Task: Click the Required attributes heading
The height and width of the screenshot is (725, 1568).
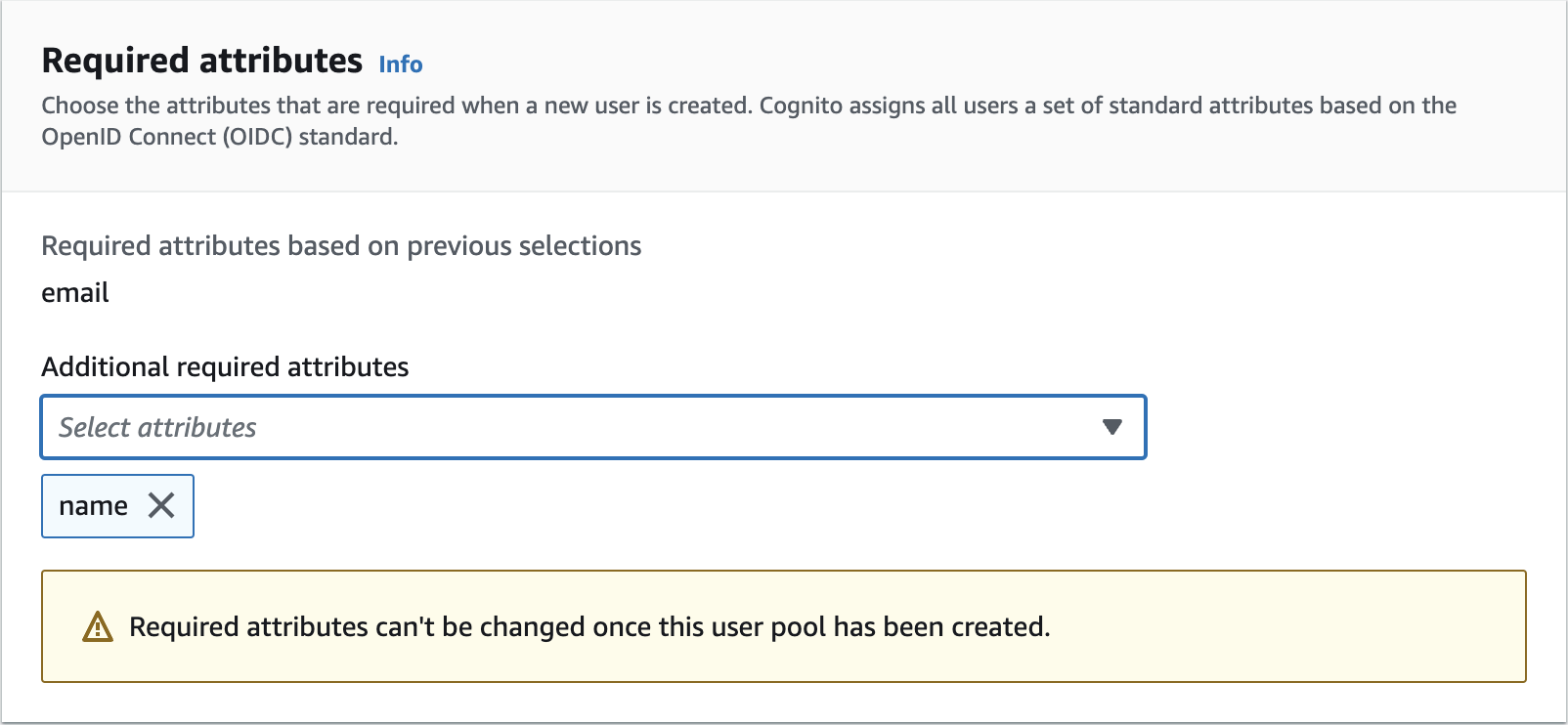Action: tap(202, 61)
